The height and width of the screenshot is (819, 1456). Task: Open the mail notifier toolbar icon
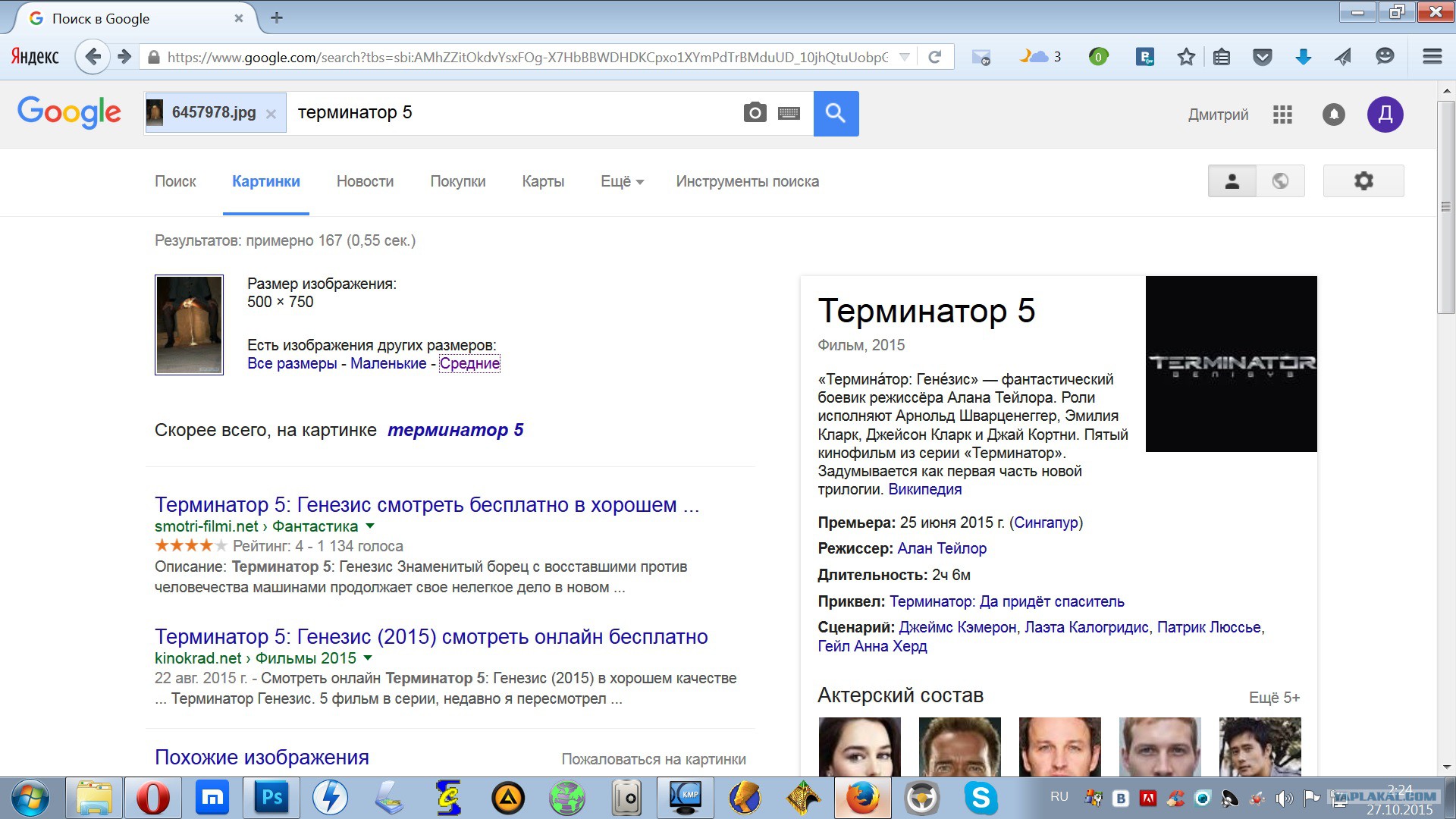pyautogui.click(x=981, y=57)
